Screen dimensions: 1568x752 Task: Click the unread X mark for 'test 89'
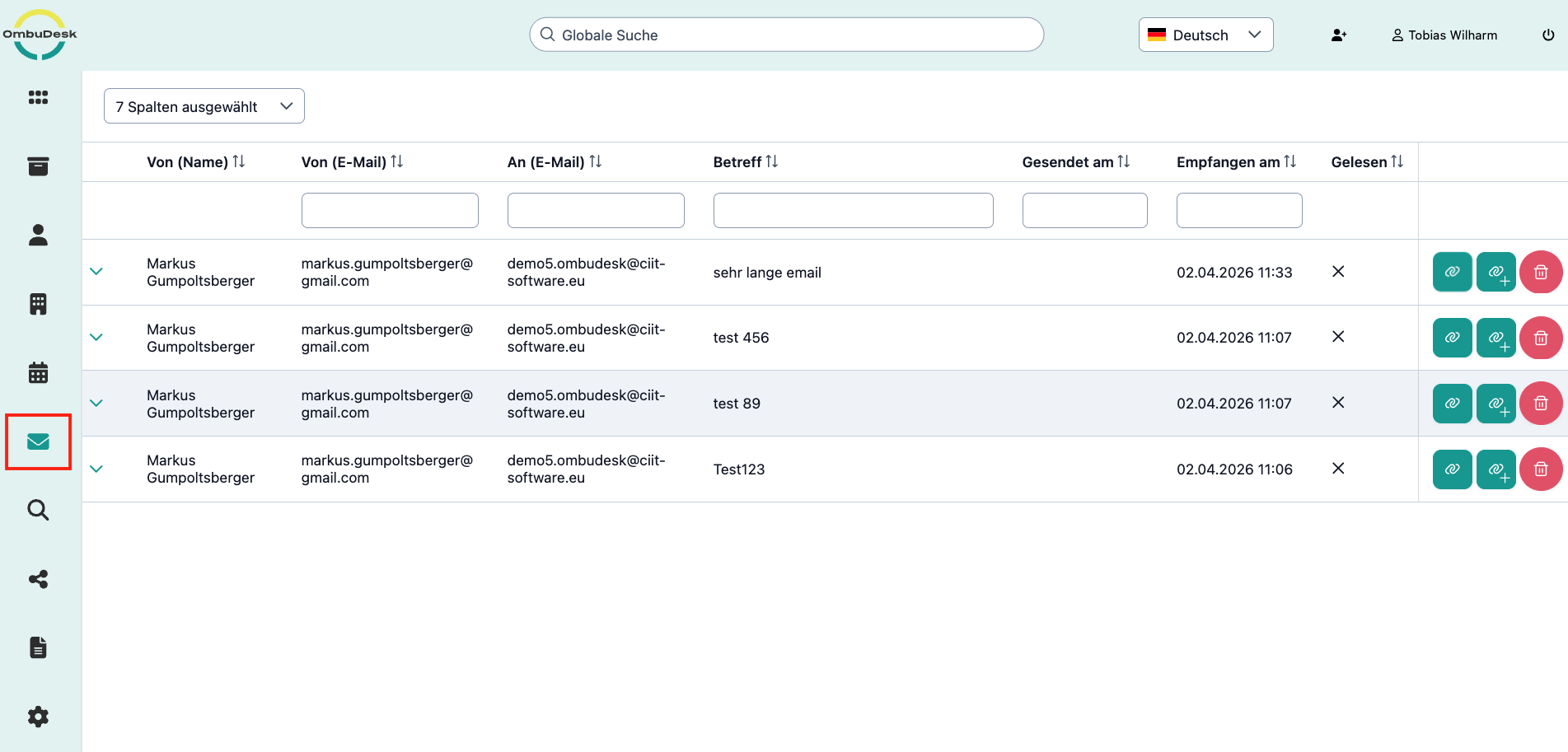(x=1338, y=402)
